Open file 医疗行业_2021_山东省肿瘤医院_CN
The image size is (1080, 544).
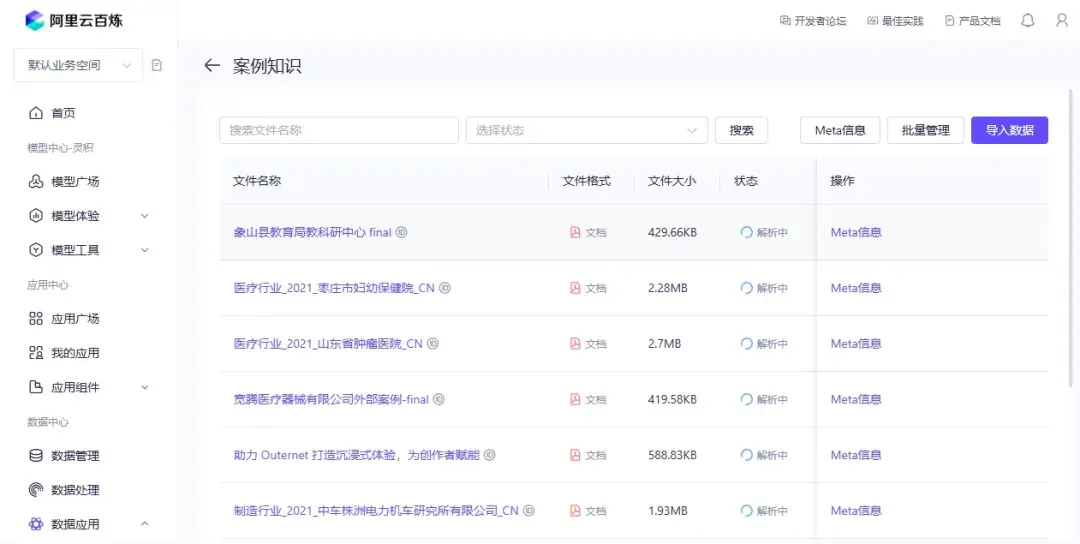pos(328,344)
